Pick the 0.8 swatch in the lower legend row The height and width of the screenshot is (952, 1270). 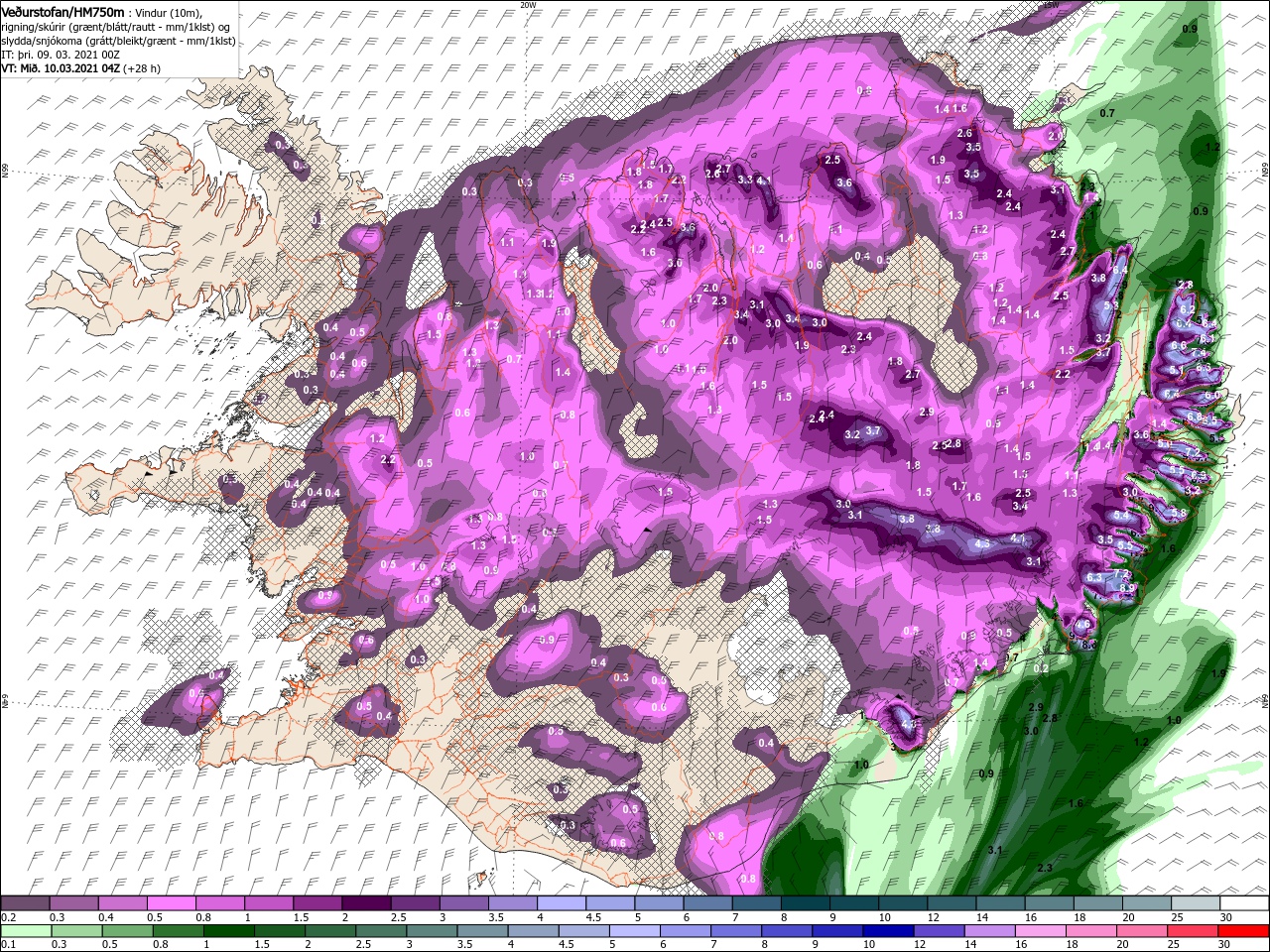click(178, 931)
